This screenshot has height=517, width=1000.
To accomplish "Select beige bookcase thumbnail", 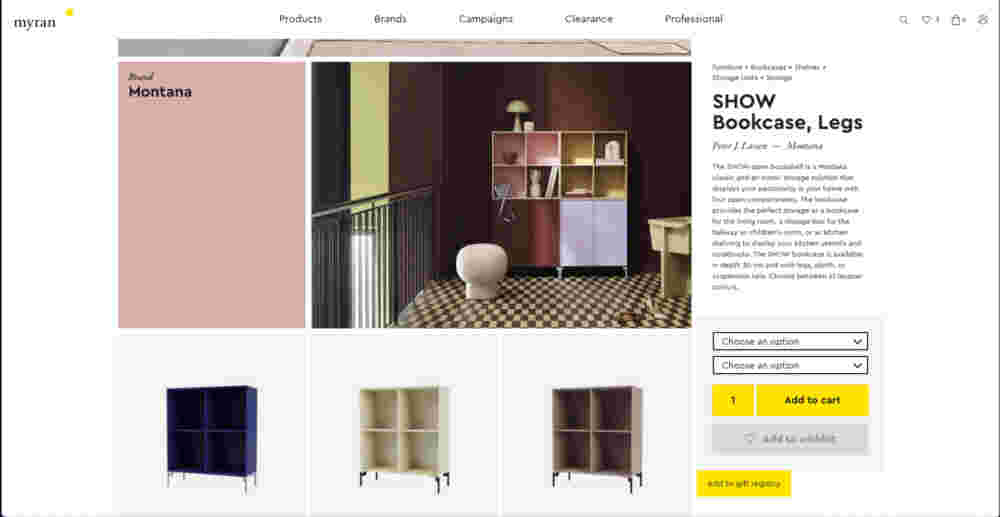I will coord(404,438).
